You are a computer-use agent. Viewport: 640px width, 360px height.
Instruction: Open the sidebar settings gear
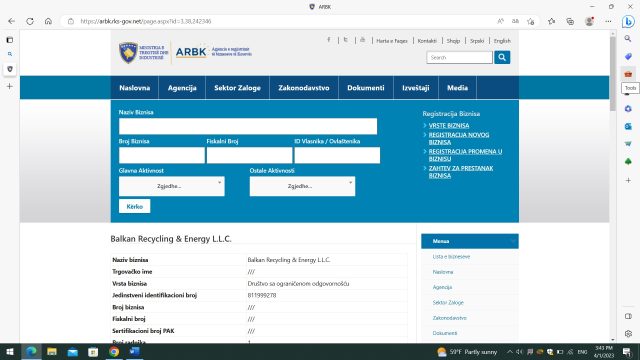[x=628, y=333]
